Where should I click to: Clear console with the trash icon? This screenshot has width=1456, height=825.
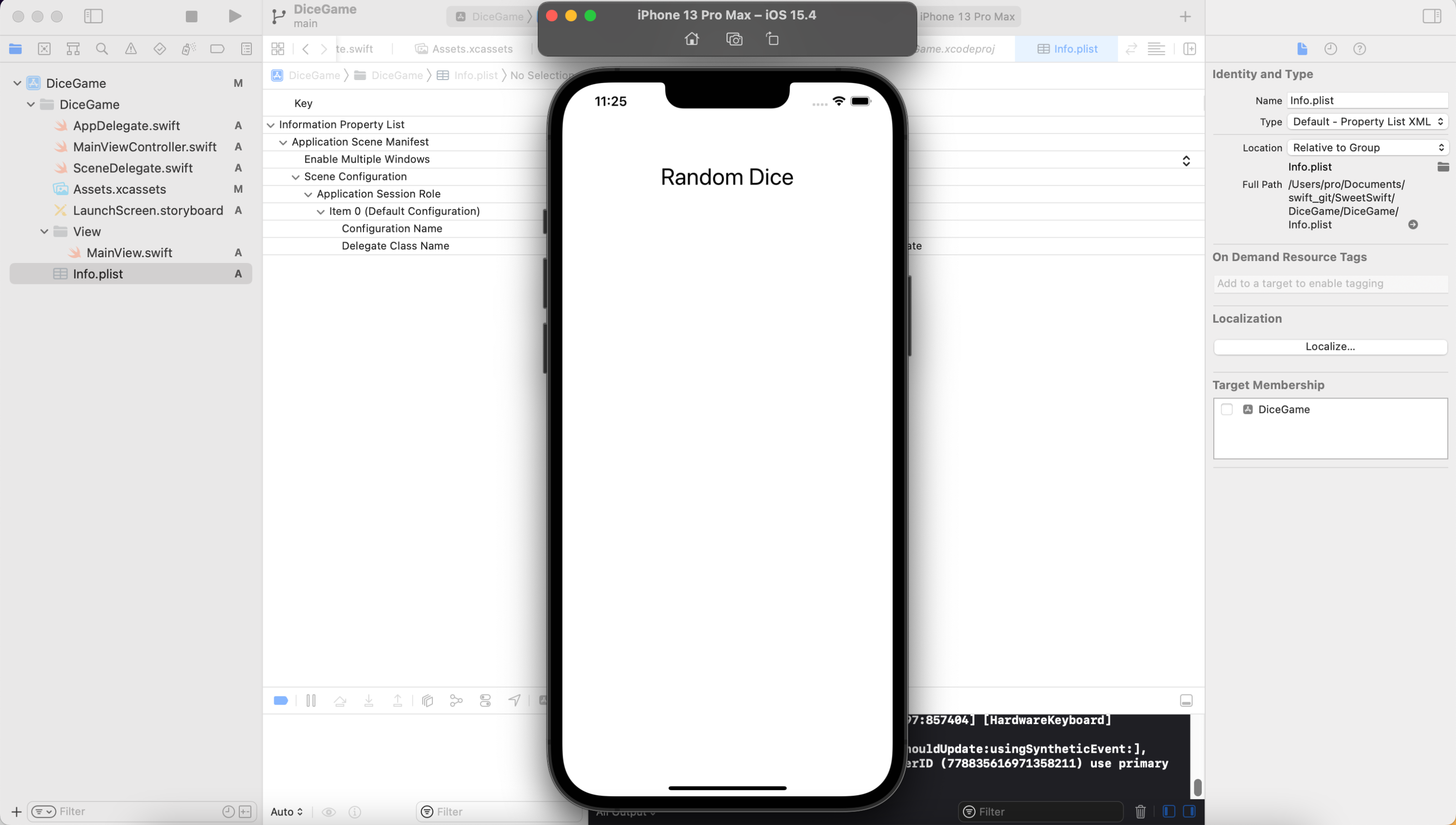[1141, 811]
